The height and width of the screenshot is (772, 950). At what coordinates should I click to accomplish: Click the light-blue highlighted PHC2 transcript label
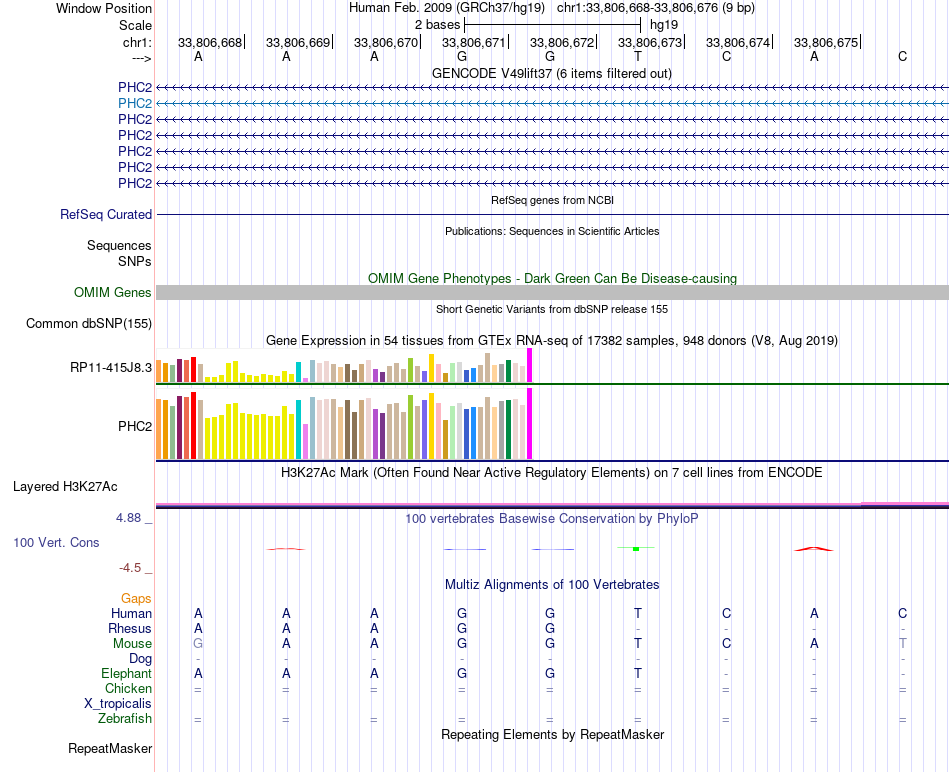(135, 103)
